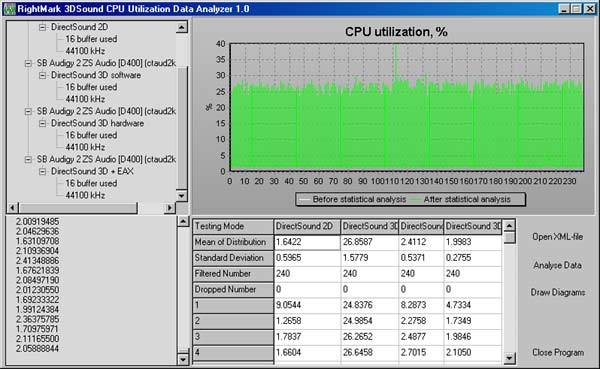The width and height of the screenshot is (600, 369).
Task: Click the Close Program button
Action: (558, 353)
